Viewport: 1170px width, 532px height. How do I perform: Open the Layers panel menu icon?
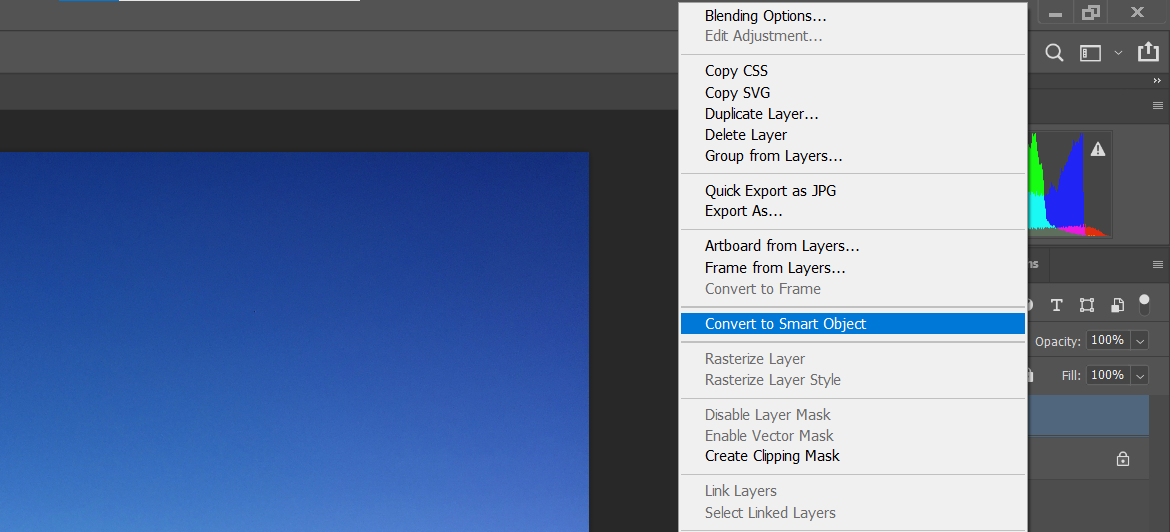point(1158,264)
